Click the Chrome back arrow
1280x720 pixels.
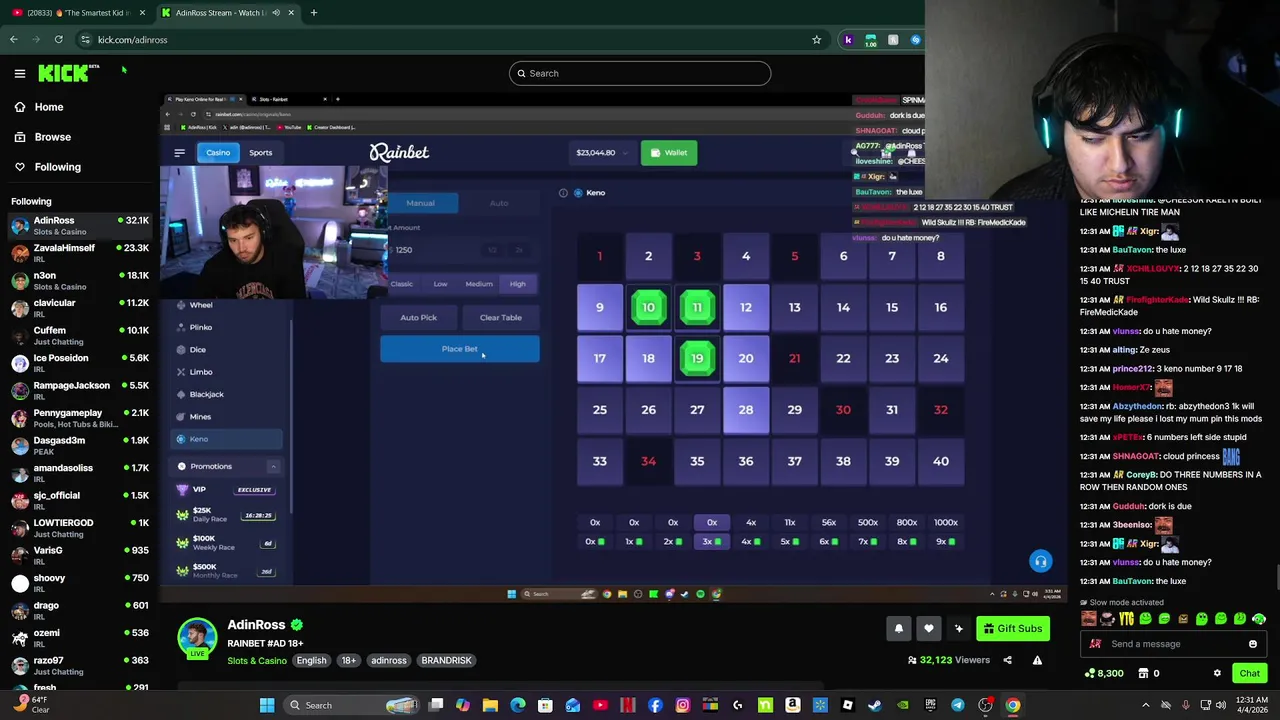pyautogui.click(x=14, y=40)
